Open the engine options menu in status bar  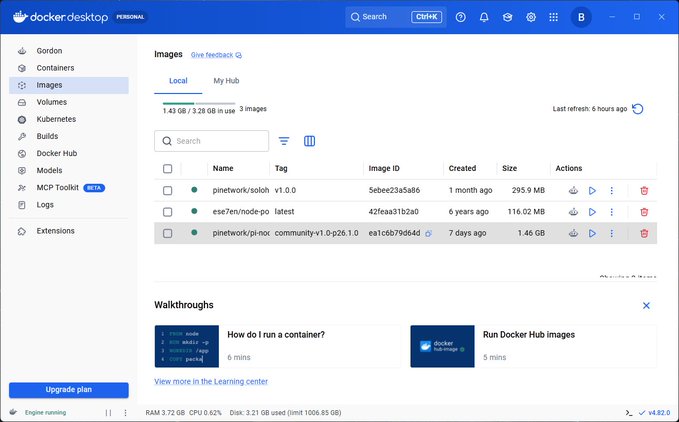pyautogui.click(x=125, y=413)
